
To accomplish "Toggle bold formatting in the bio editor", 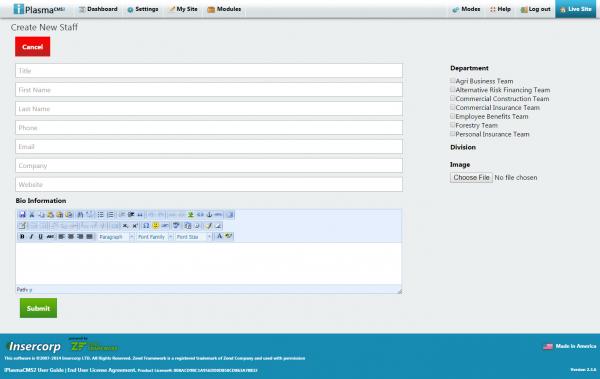I will [22, 237].
